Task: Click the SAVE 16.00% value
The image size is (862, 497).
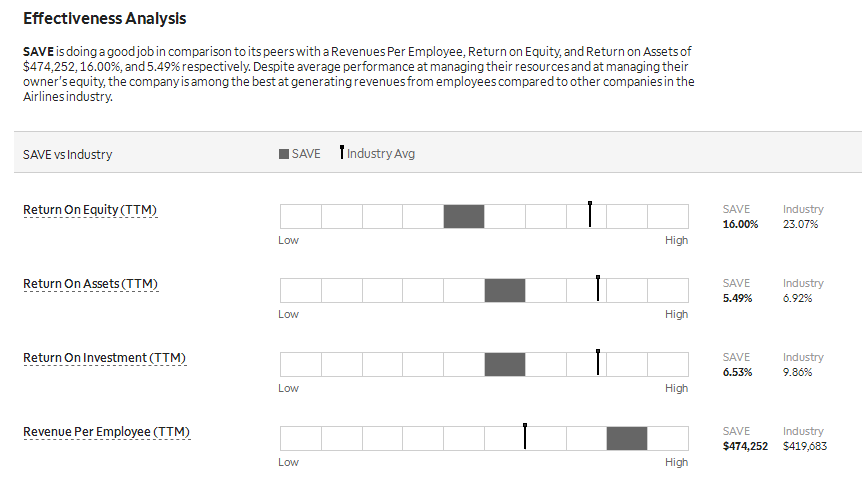Action: coord(741,224)
